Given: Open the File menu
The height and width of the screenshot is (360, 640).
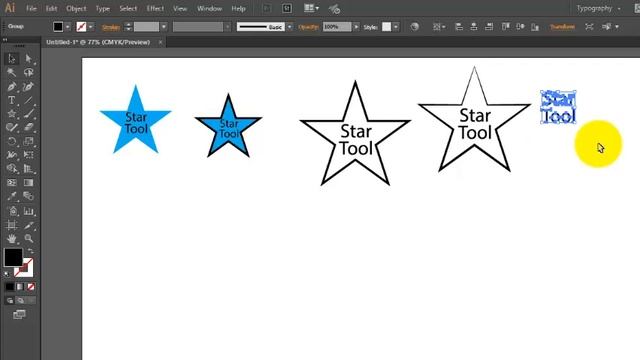Looking at the screenshot, I should tap(31, 9).
